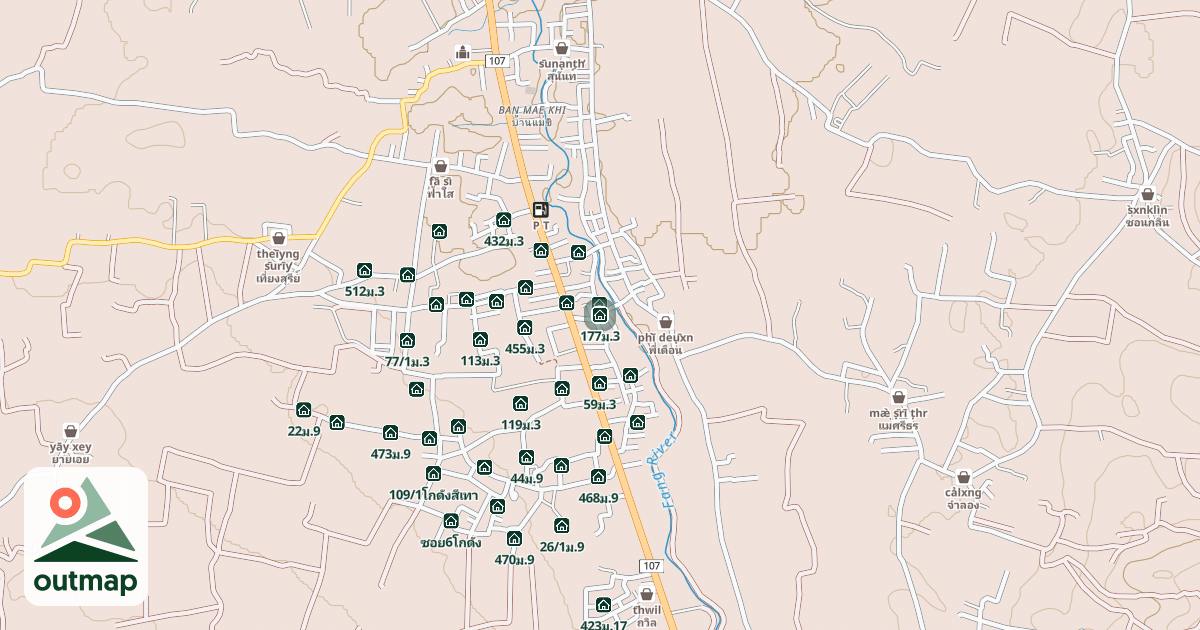Viewport: 1200px width, 630px height.
Task: Click the house marker labeled 473ม.9
Action: (x=390, y=433)
